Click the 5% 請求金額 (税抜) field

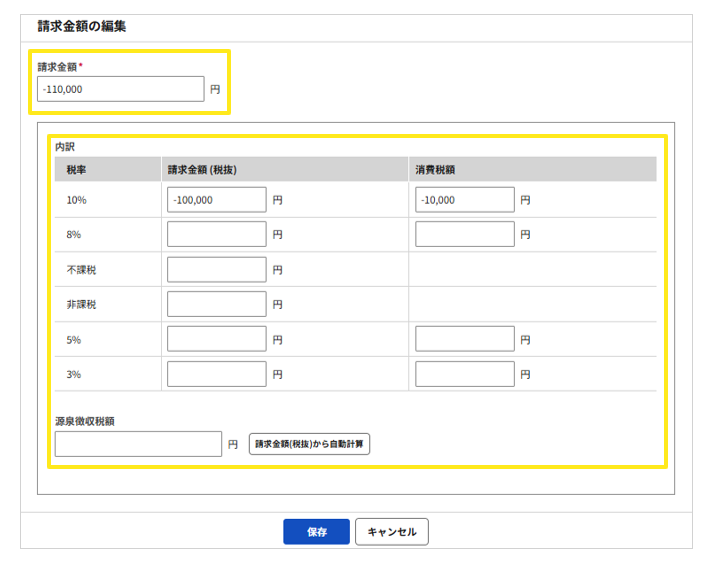tap(217, 339)
